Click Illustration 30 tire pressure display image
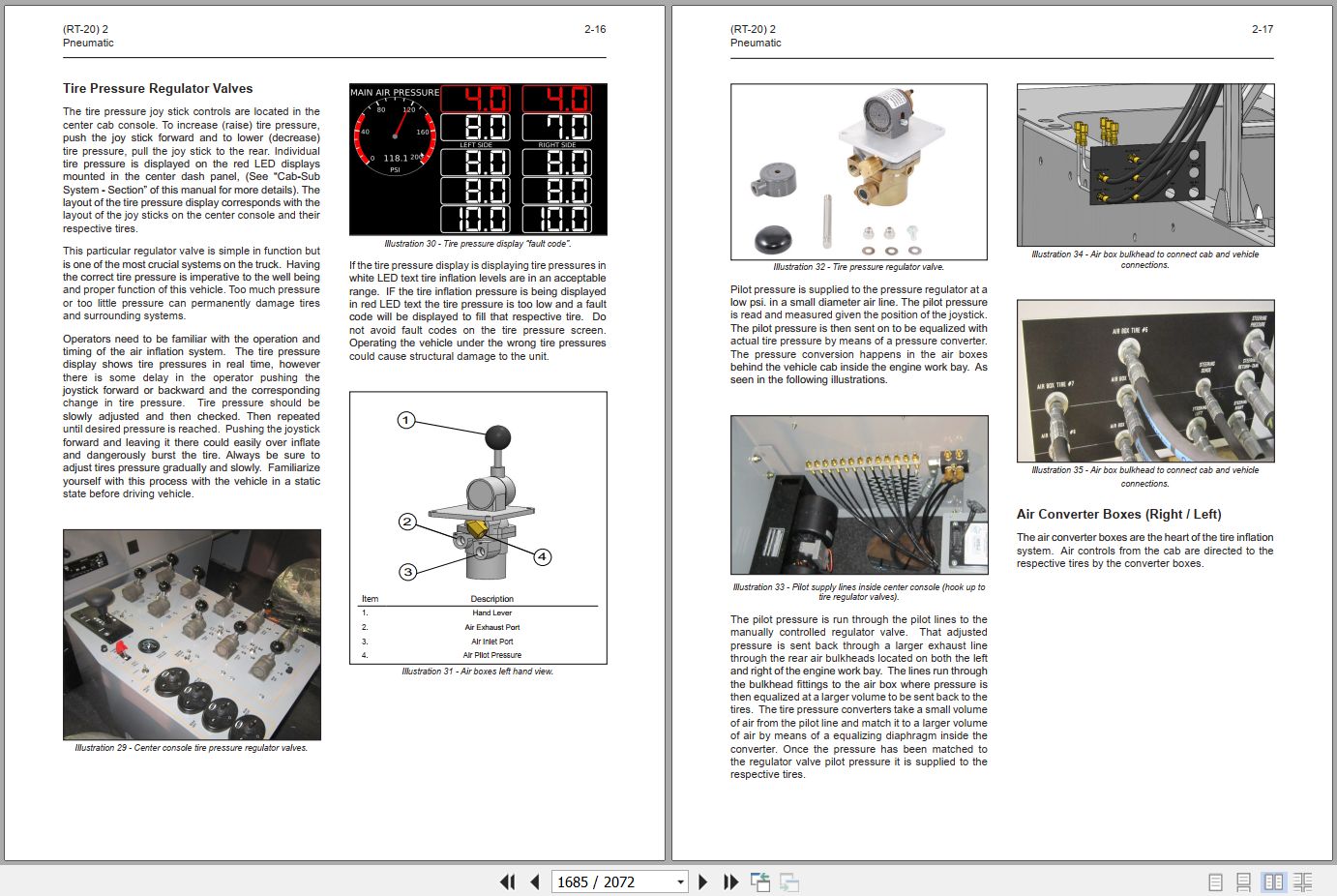The height and width of the screenshot is (896, 1337). pyautogui.click(x=478, y=159)
